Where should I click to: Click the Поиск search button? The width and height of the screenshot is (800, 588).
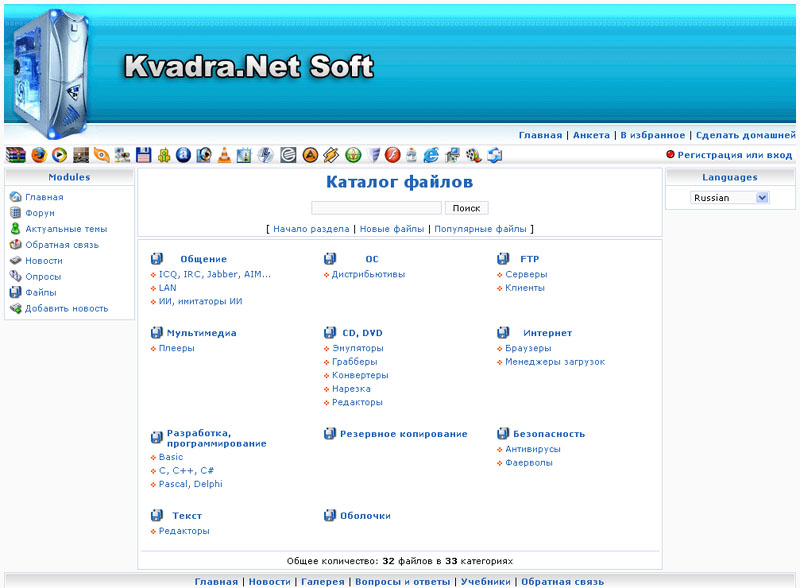pyautogui.click(x=466, y=208)
